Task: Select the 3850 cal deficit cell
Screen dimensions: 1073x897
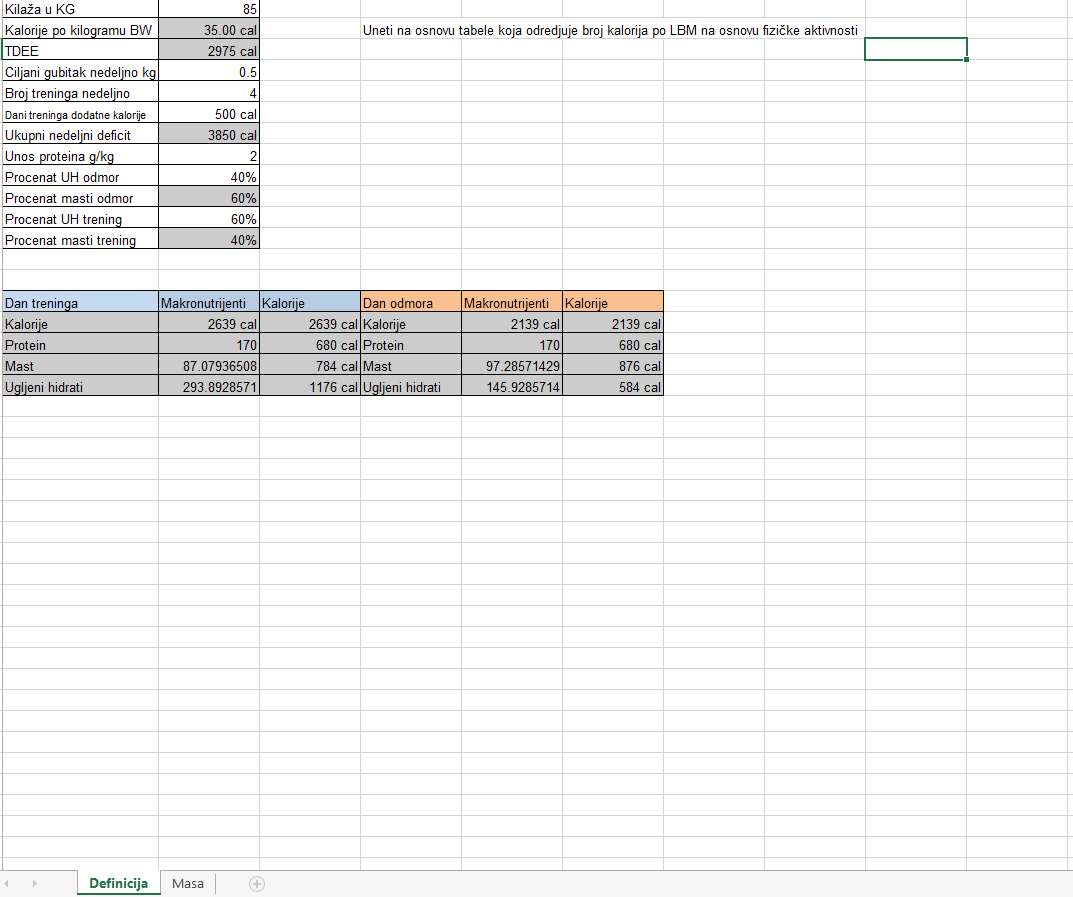Action: (x=209, y=135)
